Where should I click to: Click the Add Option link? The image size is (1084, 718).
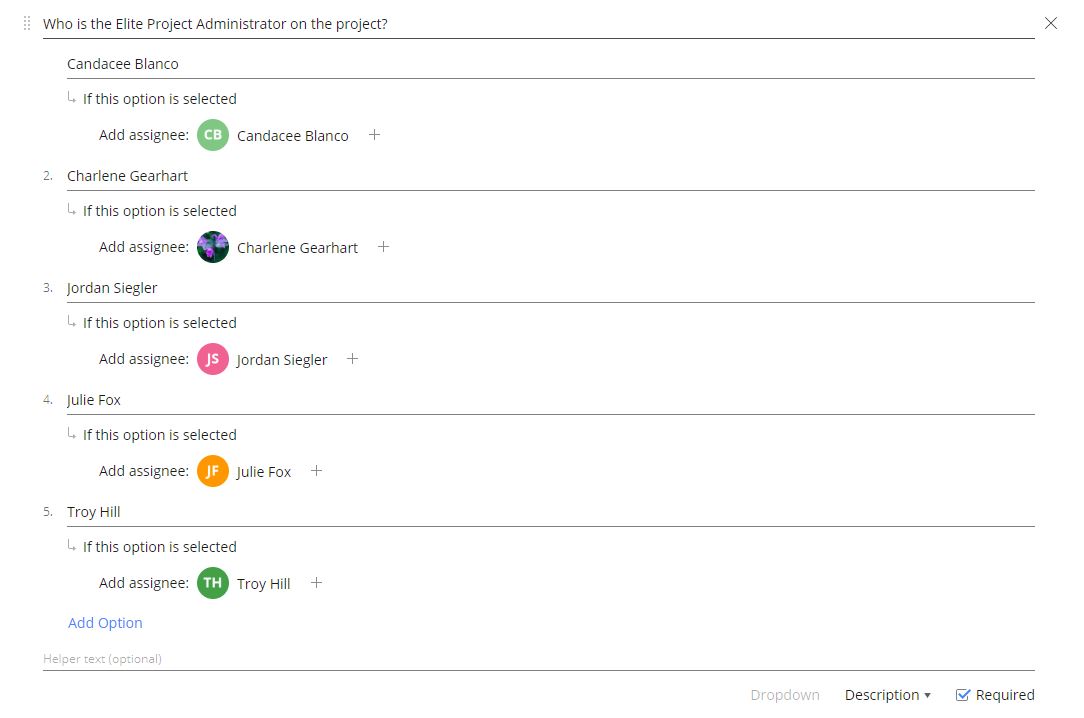[105, 623]
